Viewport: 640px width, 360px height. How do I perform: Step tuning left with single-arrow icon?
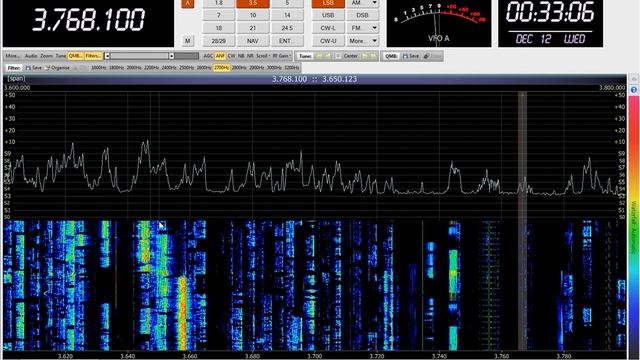pos(327,56)
